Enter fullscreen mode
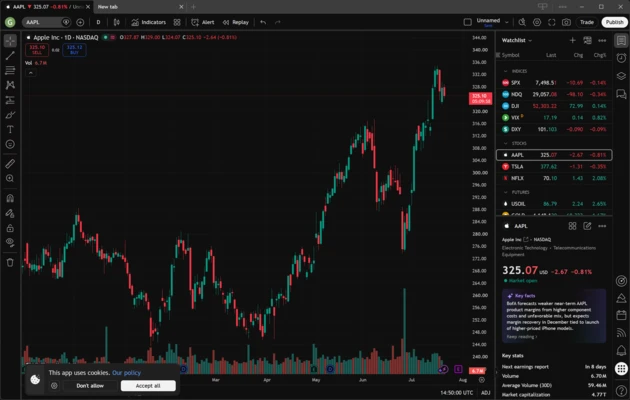630x400 pixels. 552,22
